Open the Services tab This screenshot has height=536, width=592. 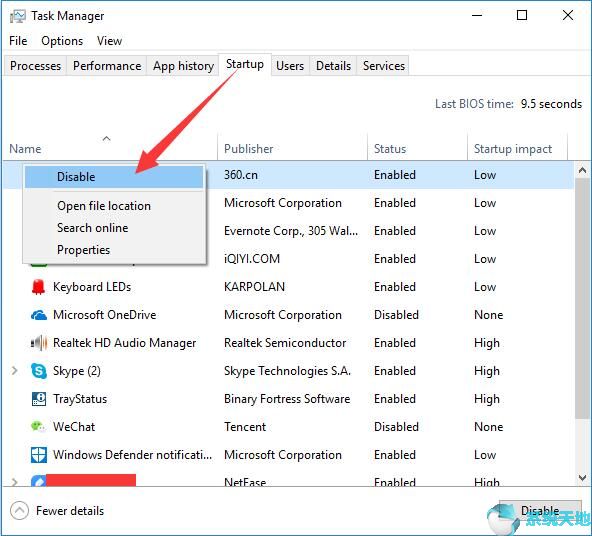(x=384, y=66)
